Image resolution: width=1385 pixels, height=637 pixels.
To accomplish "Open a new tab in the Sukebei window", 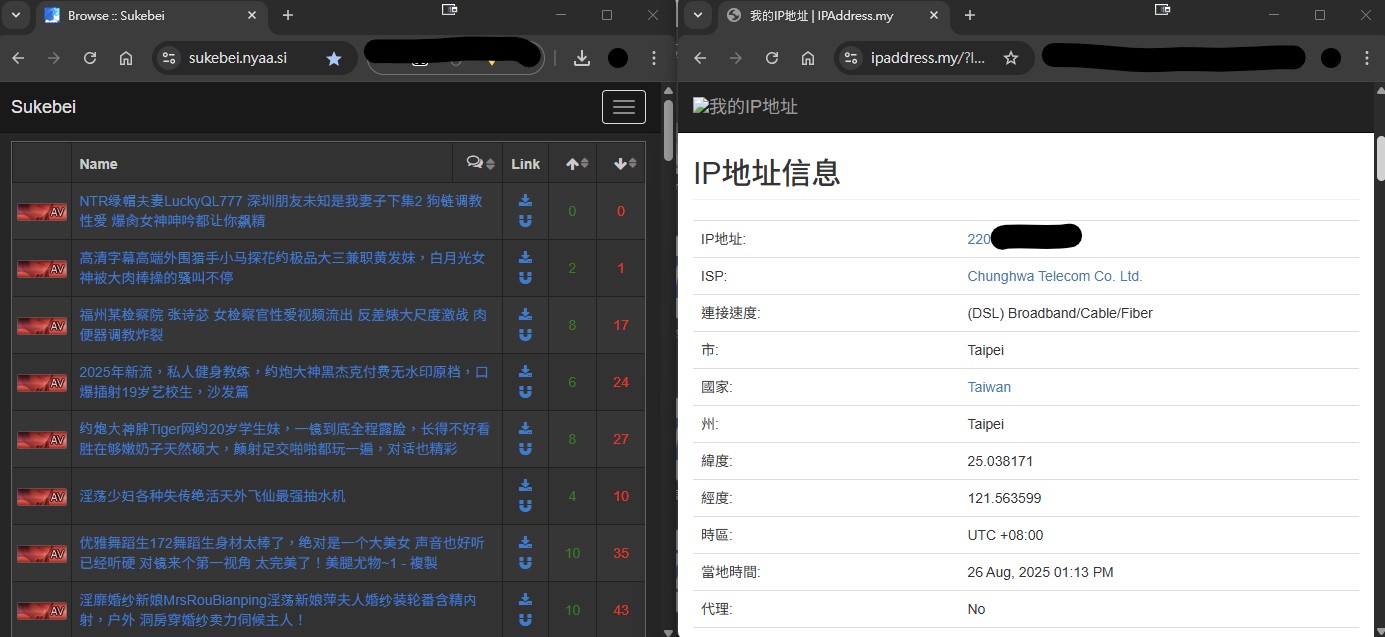I will [288, 15].
